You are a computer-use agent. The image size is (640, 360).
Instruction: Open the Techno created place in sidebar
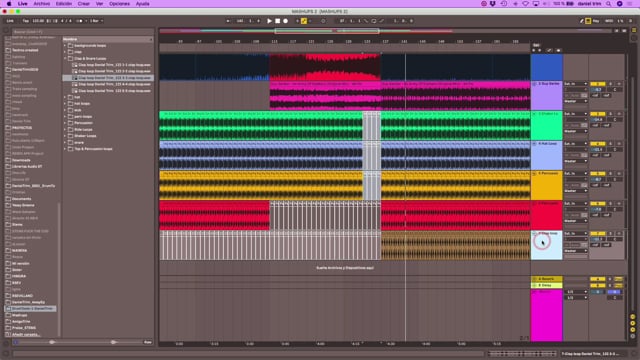(x=24, y=50)
